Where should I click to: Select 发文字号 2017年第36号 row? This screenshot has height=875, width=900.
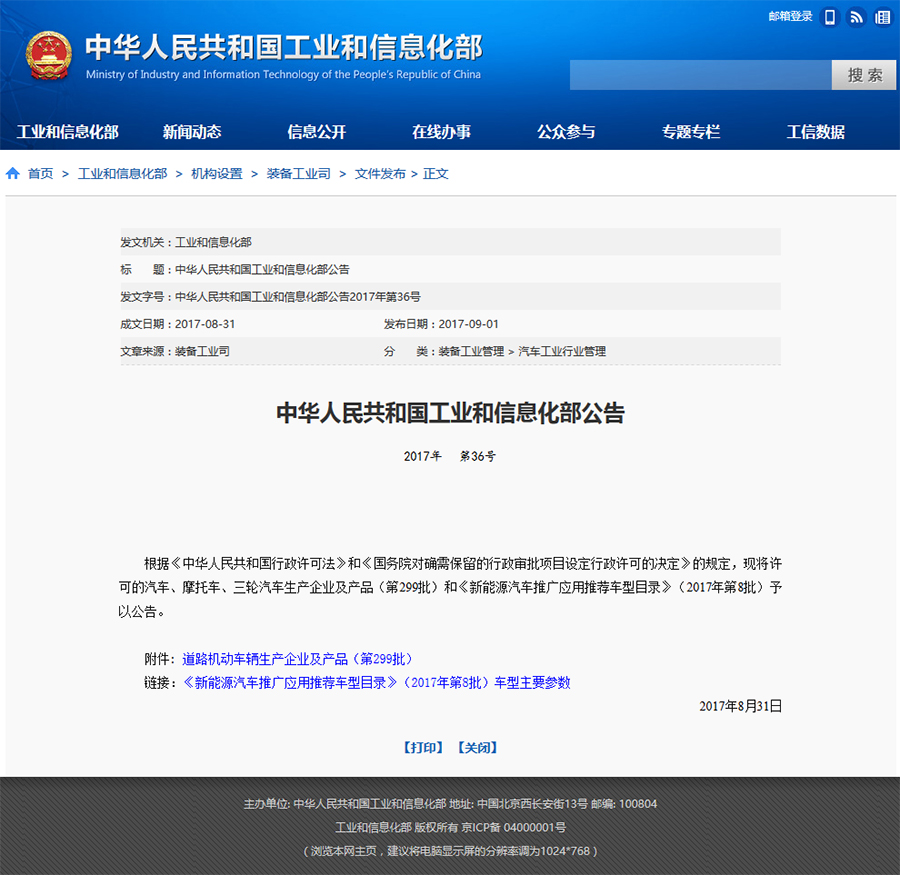[x=450, y=296]
